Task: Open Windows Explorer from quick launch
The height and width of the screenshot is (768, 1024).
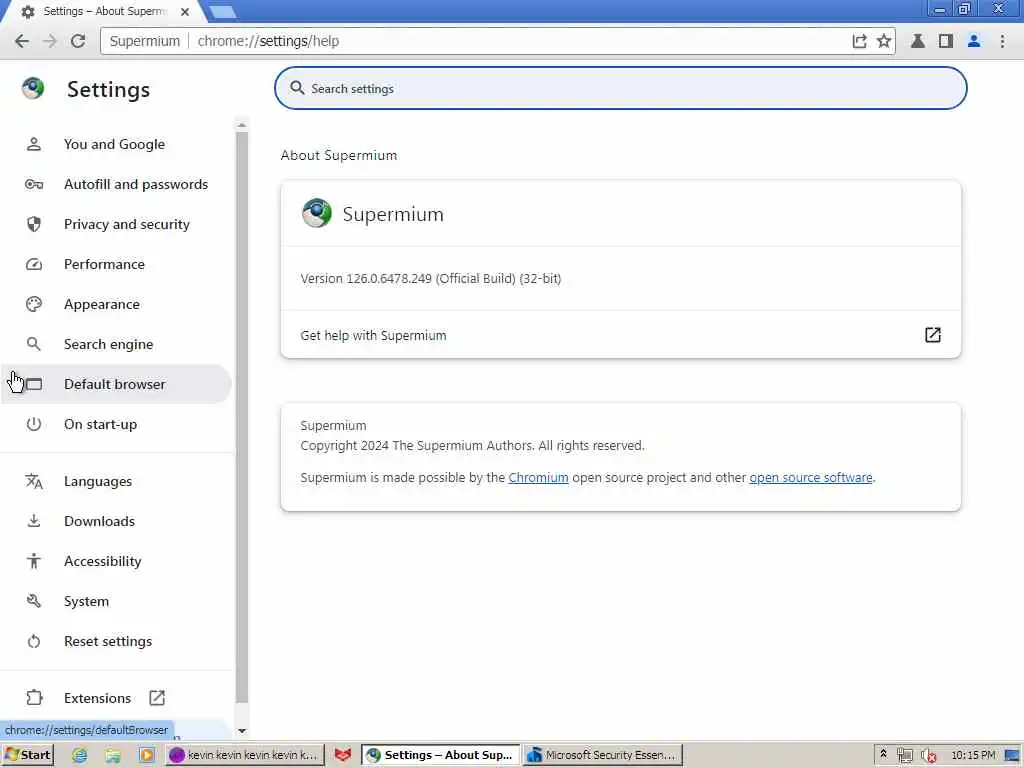Action: [x=113, y=755]
